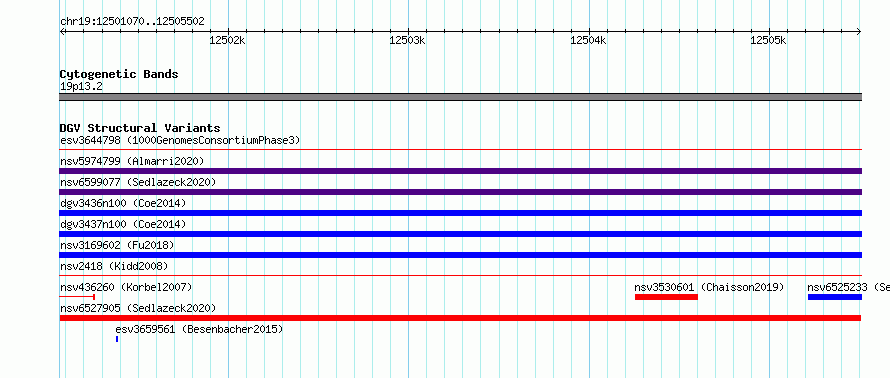Click the short red nsv436260 variant glyph
This screenshot has width=890, height=378.
tap(77, 297)
